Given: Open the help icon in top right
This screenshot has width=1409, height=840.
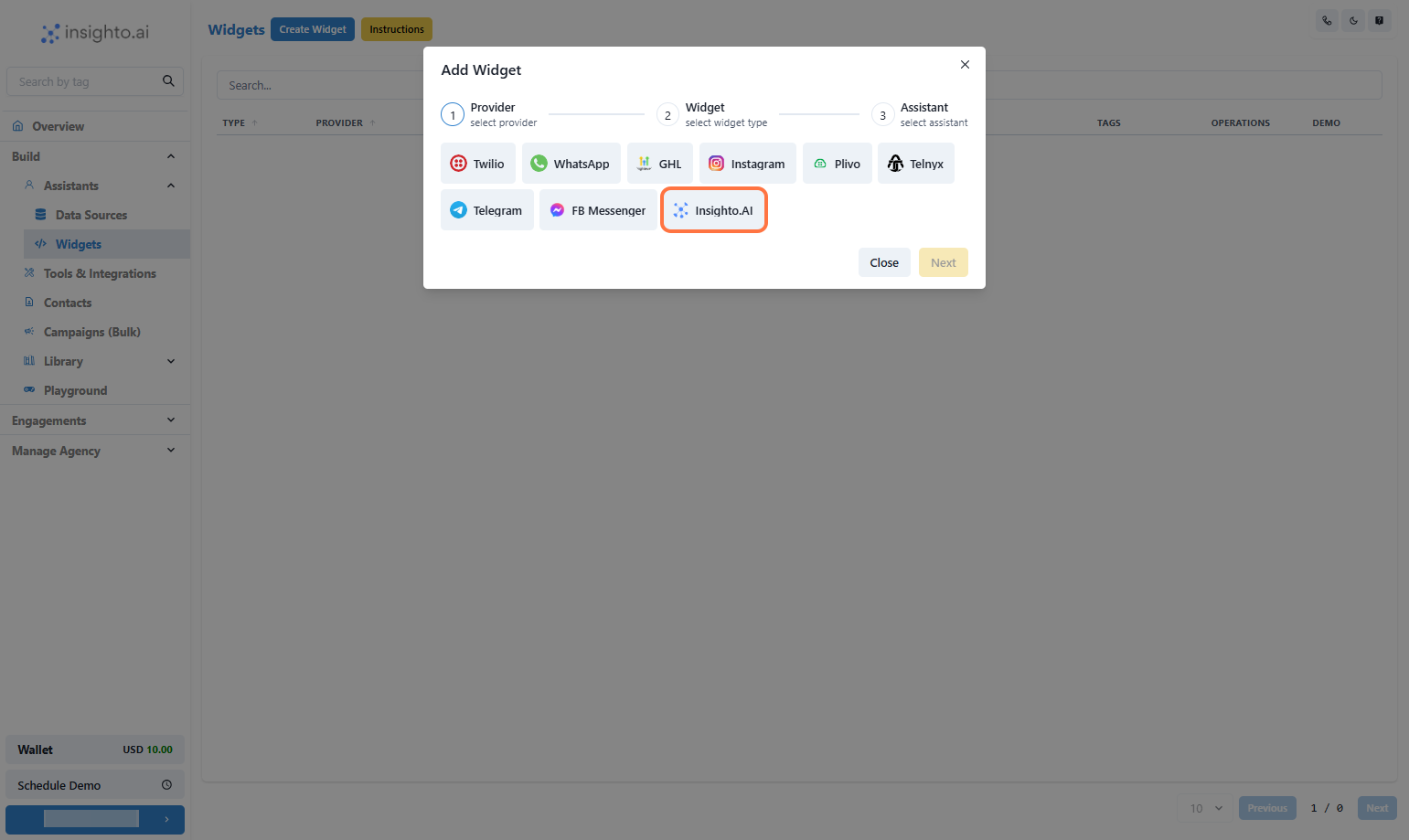Looking at the screenshot, I should coord(1380,20).
